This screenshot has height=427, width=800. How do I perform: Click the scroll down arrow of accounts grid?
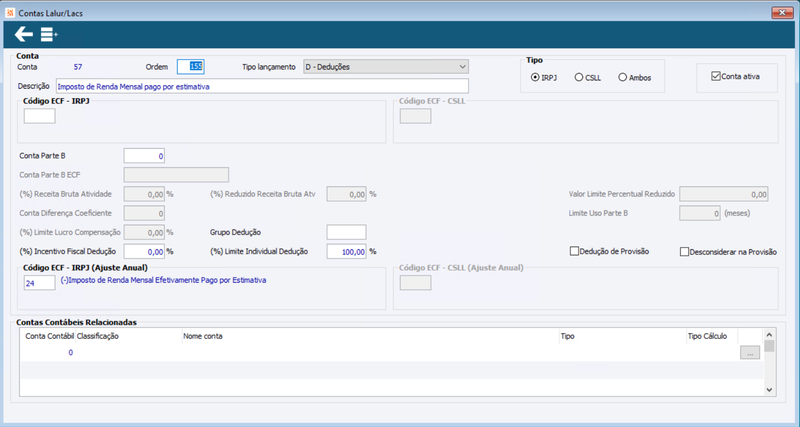click(769, 390)
